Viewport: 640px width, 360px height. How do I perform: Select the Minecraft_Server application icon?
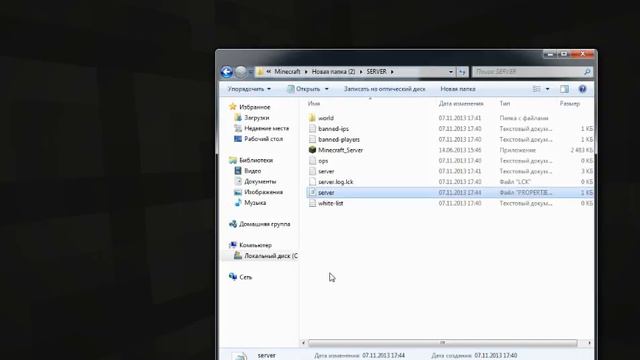[x=312, y=150]
